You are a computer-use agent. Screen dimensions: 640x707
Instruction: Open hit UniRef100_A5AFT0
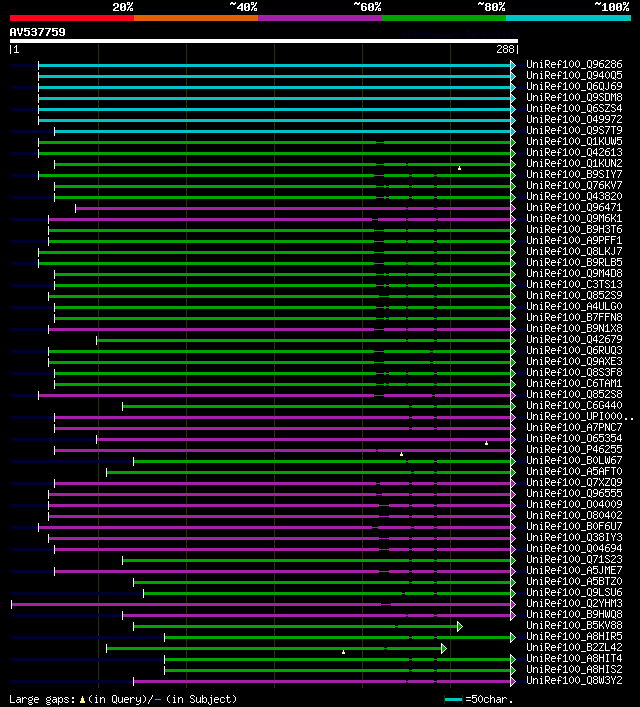pyautogui.click(x=574, y=471)
